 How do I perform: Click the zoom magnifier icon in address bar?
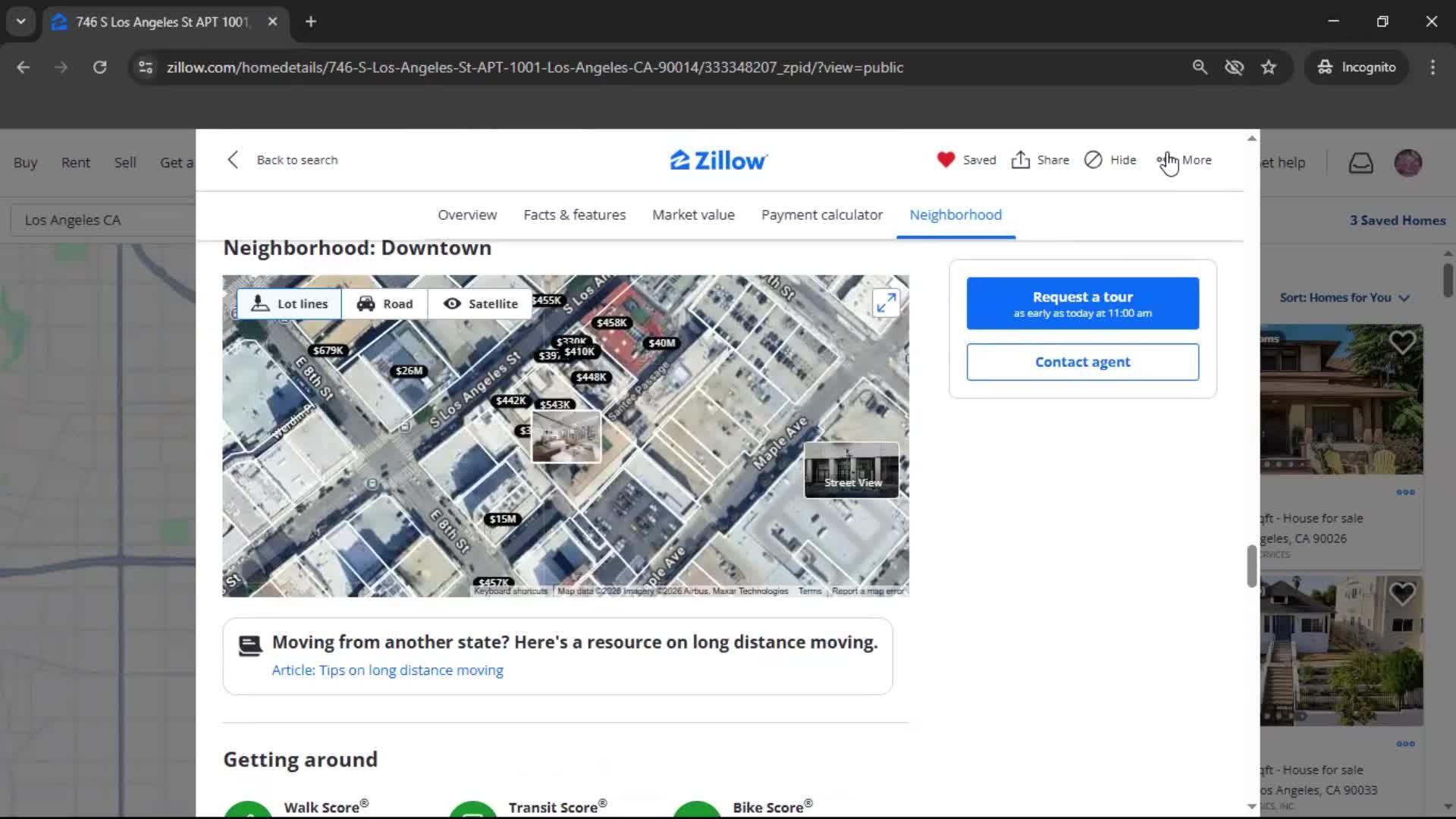[x=1200, y=67]
